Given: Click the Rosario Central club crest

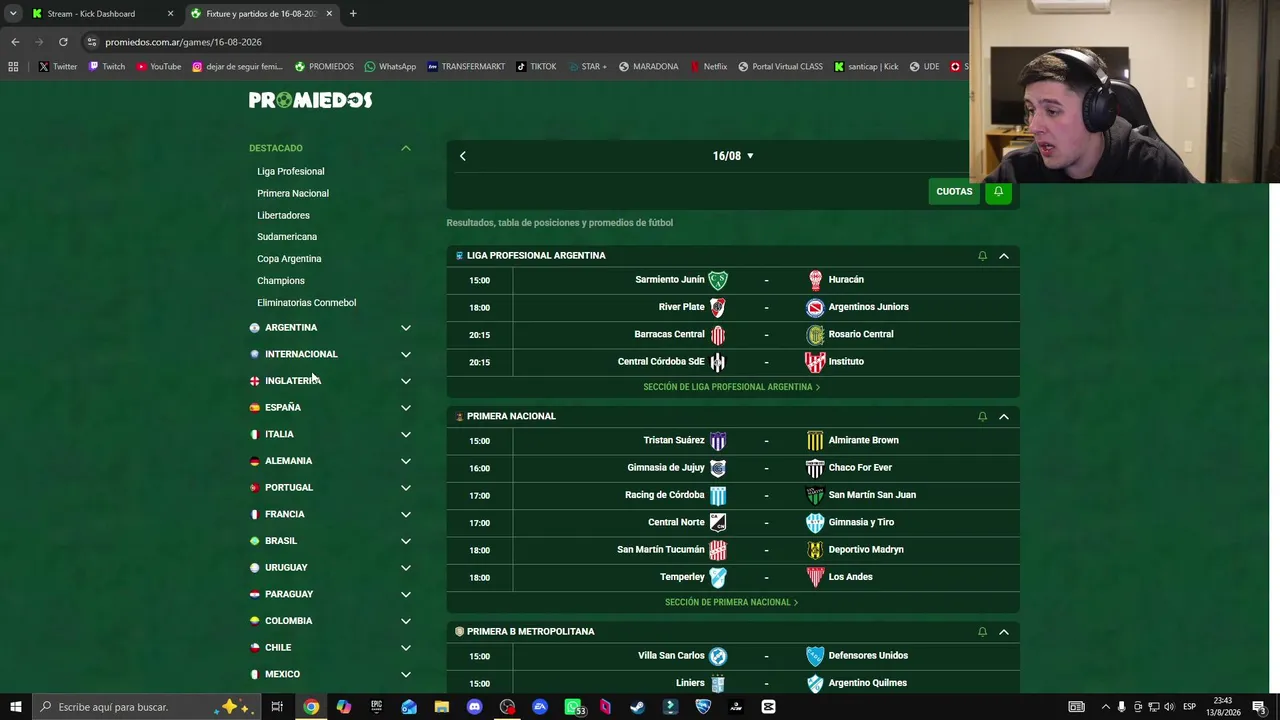Looking at the screenshot, I should point(815,335).
